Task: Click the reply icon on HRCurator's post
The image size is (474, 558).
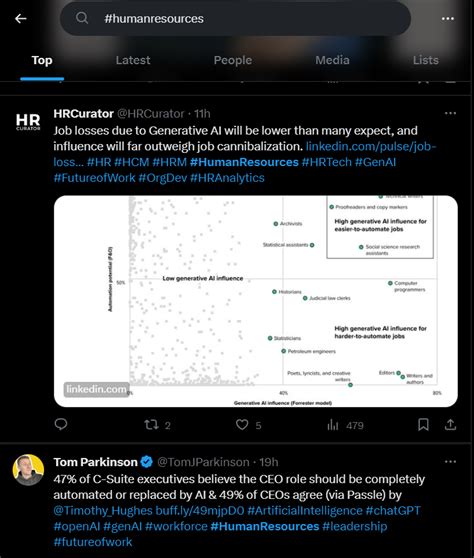Action: point(61,424)
